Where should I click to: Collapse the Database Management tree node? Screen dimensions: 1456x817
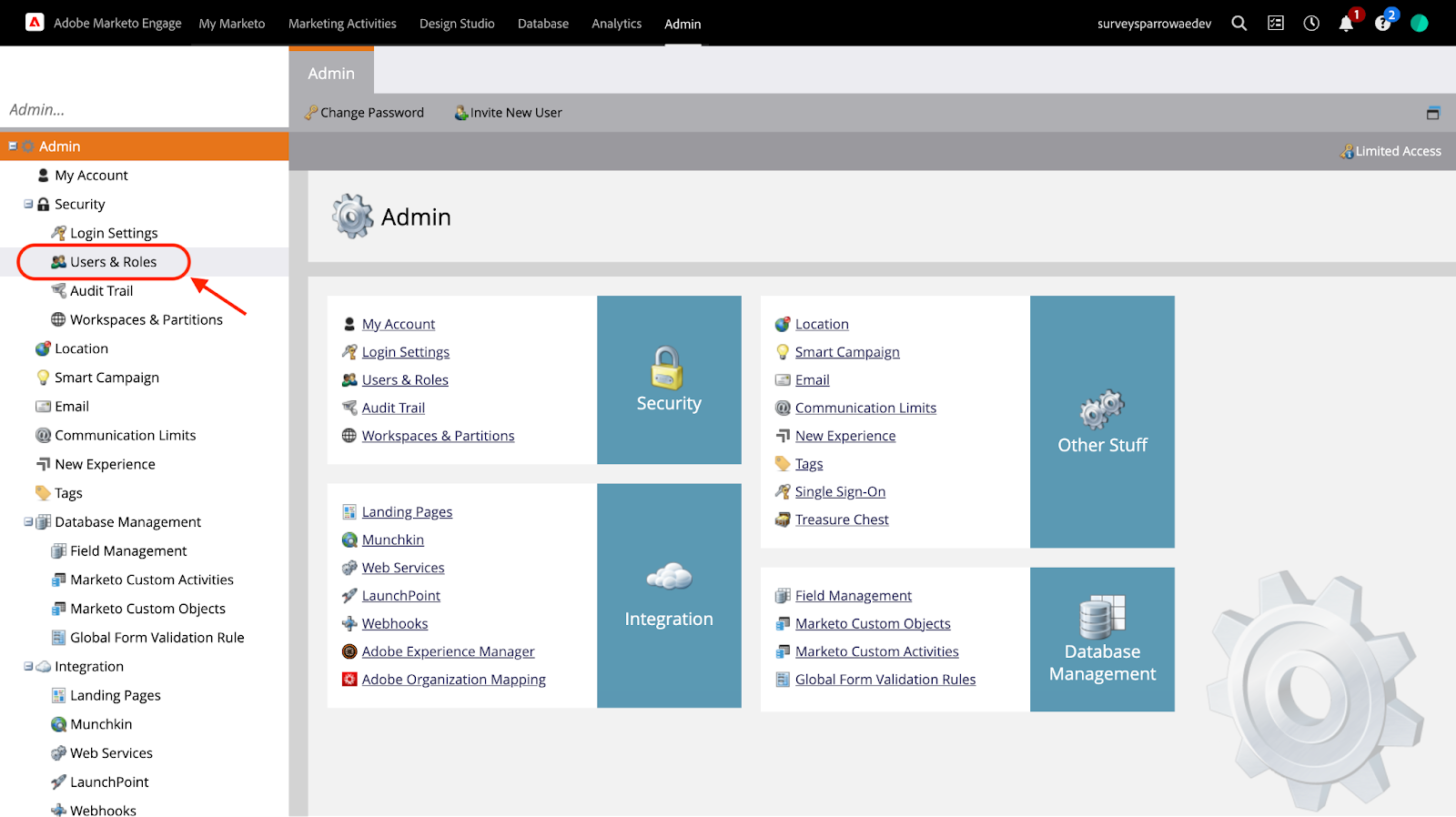coord(28,522)
